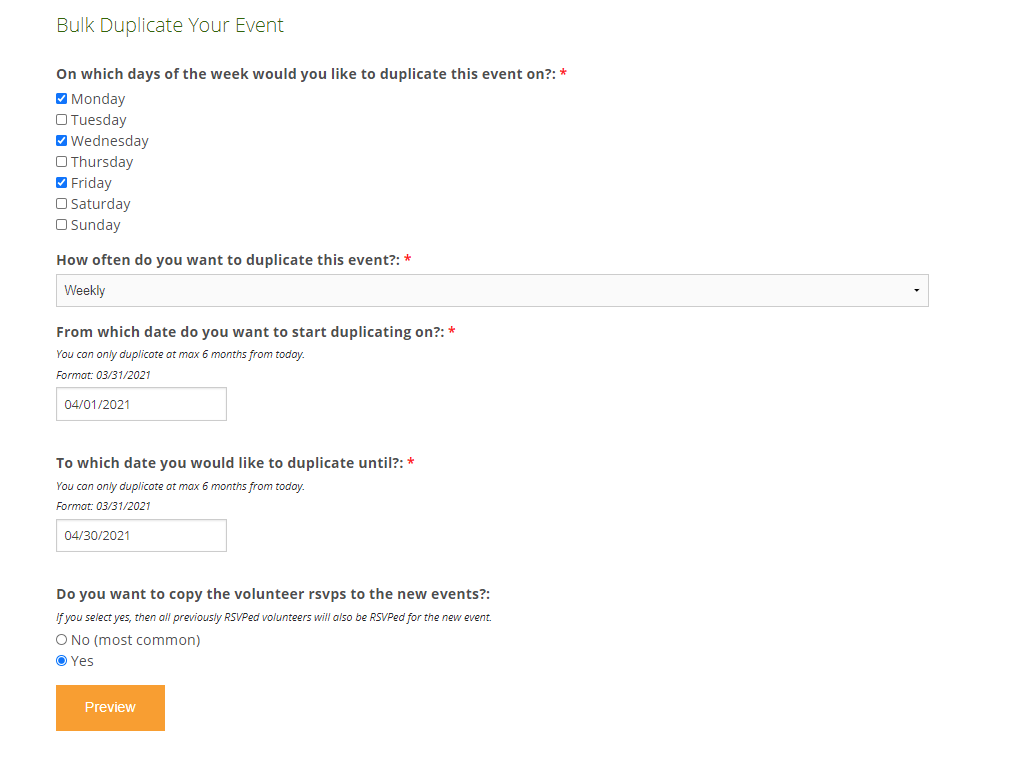1010x764 pixels.
Task: Open the Weekly frequency dropdown
Action: (490, 291)
